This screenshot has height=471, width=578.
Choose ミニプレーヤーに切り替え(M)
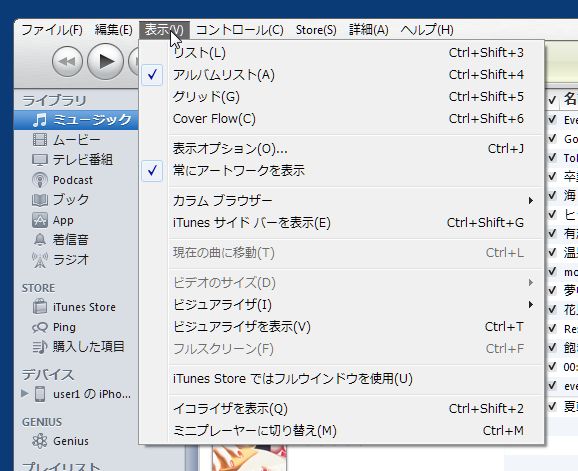(x=341, y=430)
